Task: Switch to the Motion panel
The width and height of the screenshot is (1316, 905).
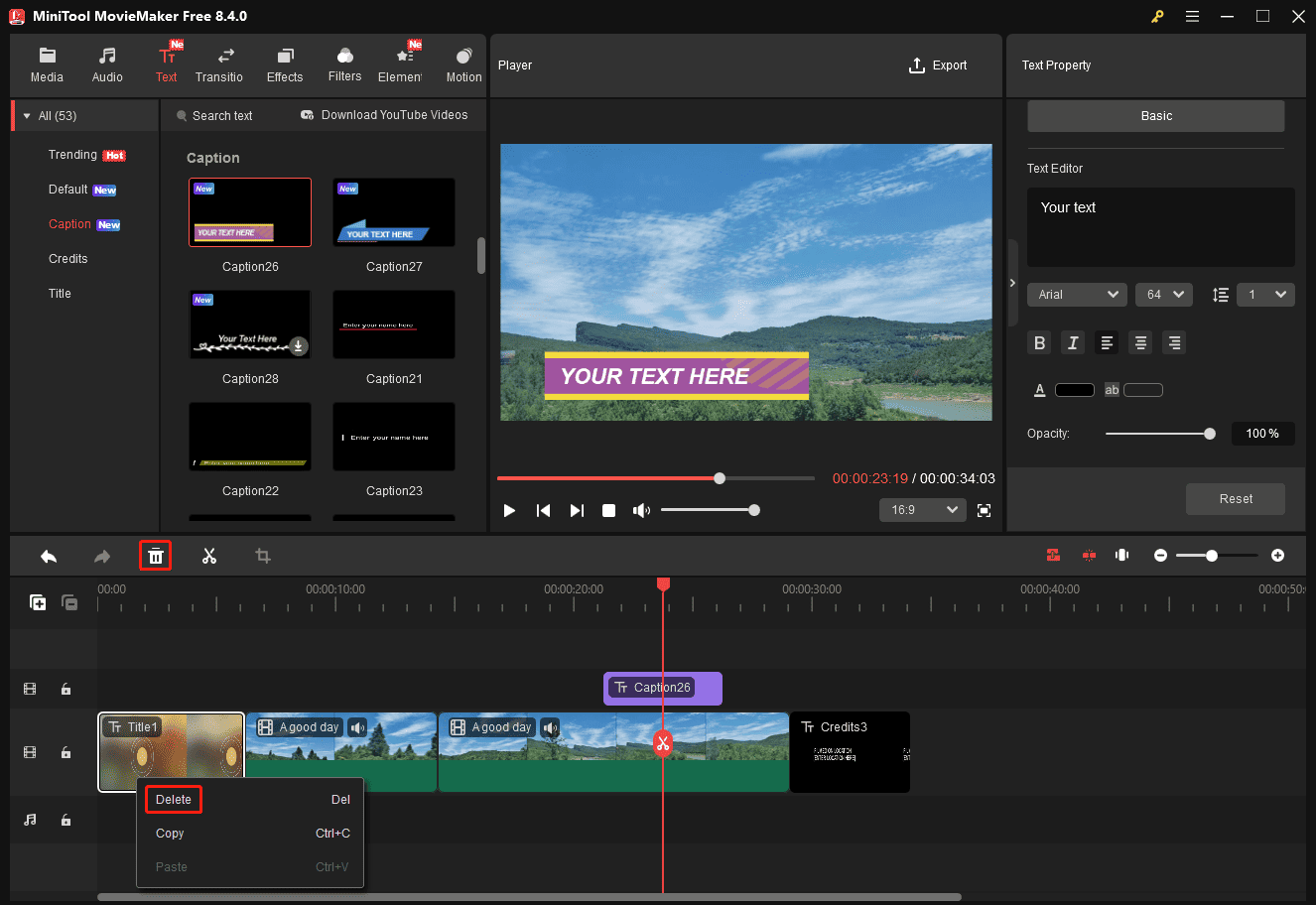Action: 462,63
